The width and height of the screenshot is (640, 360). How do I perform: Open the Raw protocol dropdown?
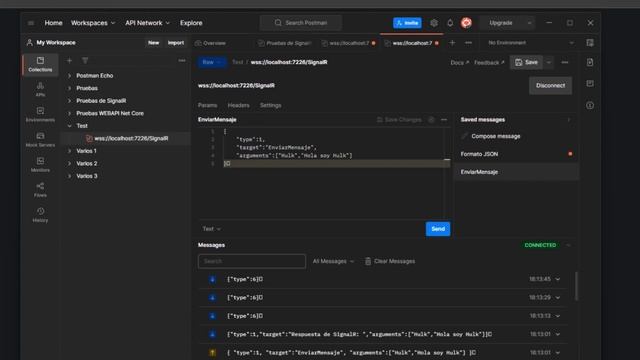point(211,62)
